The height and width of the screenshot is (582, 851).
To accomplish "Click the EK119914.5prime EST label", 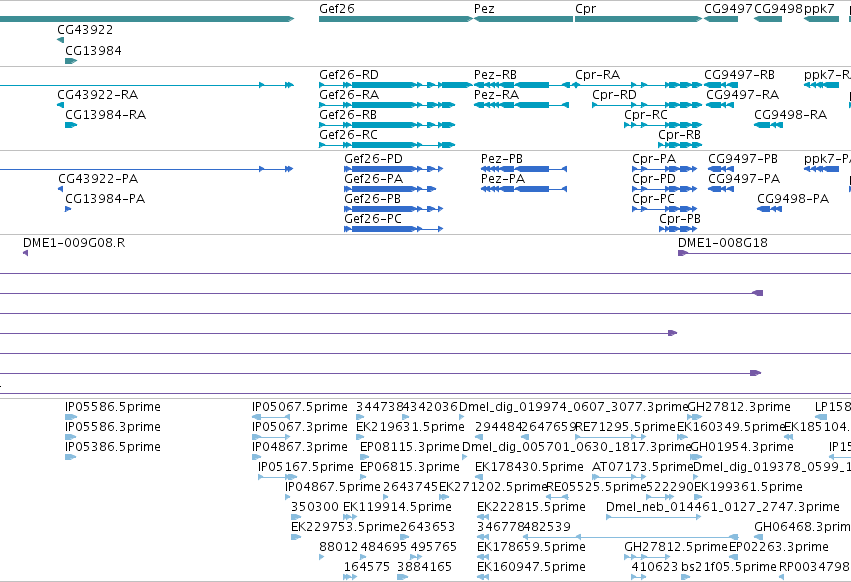I will point(397,508).
